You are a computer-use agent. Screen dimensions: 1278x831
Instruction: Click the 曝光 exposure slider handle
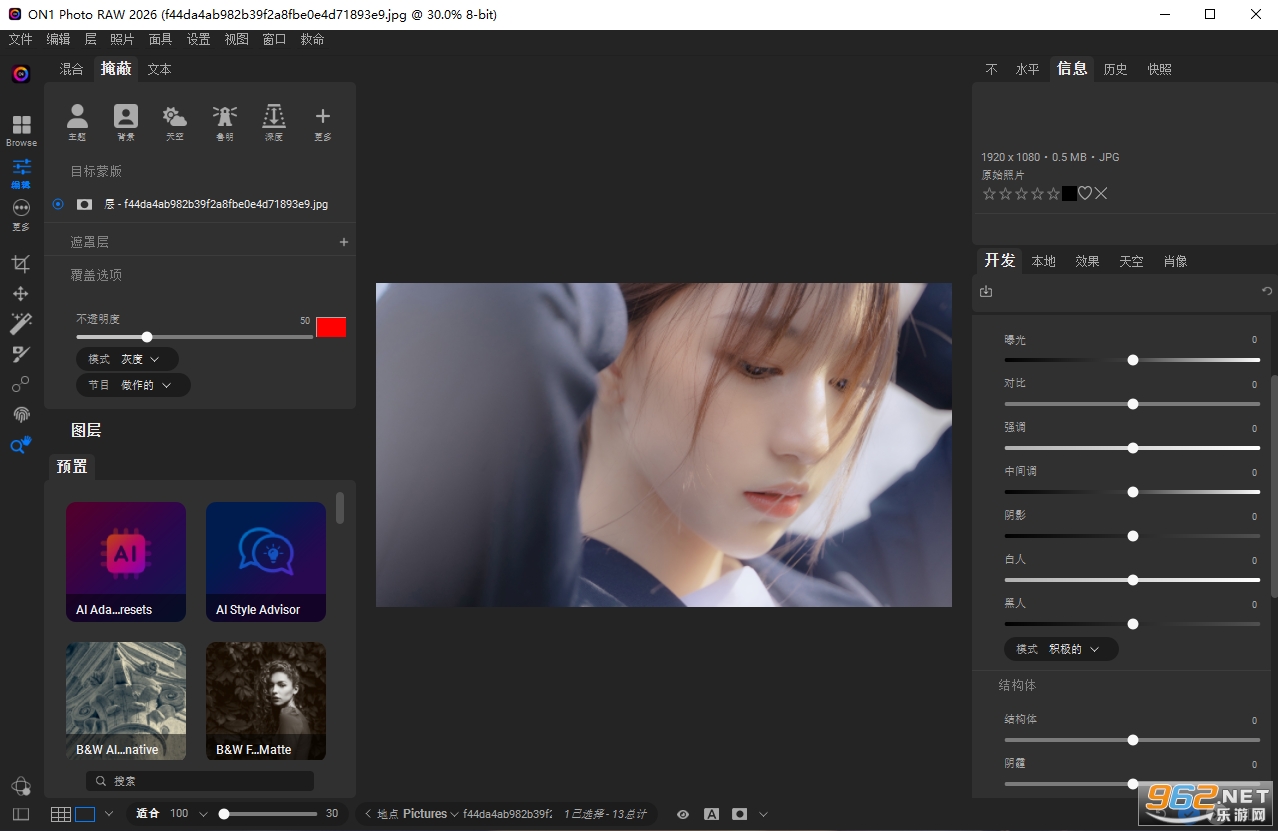point(1133,360)
